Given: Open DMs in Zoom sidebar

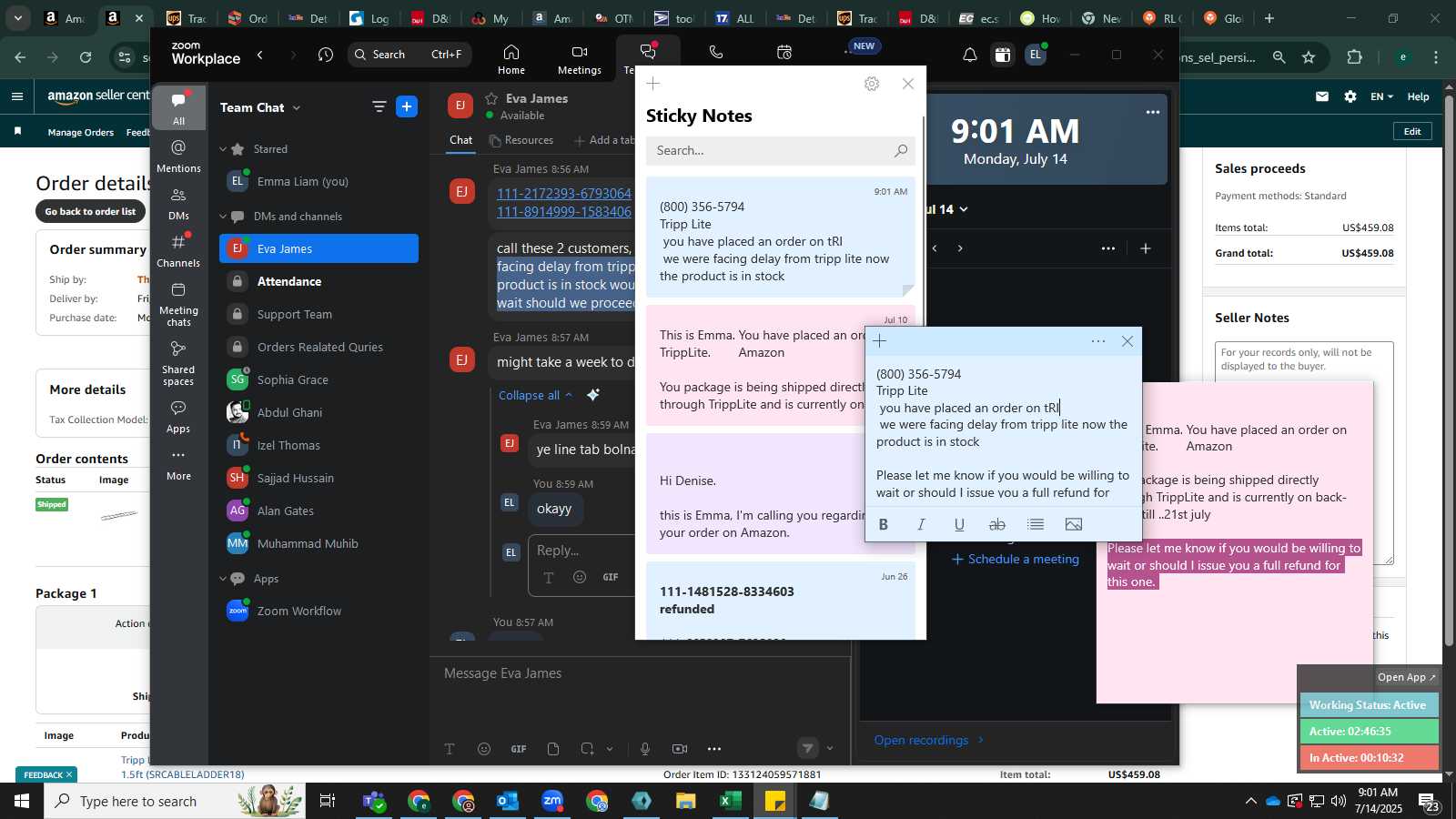Looking at the screenshot, I should [178, 204].
